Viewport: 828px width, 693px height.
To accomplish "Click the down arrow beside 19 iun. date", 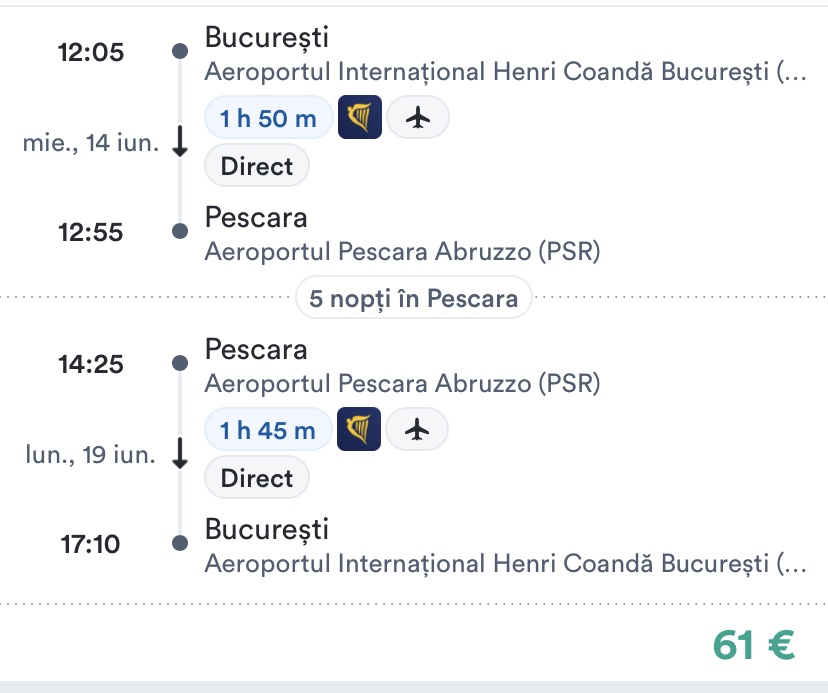I will pos(180,455).
